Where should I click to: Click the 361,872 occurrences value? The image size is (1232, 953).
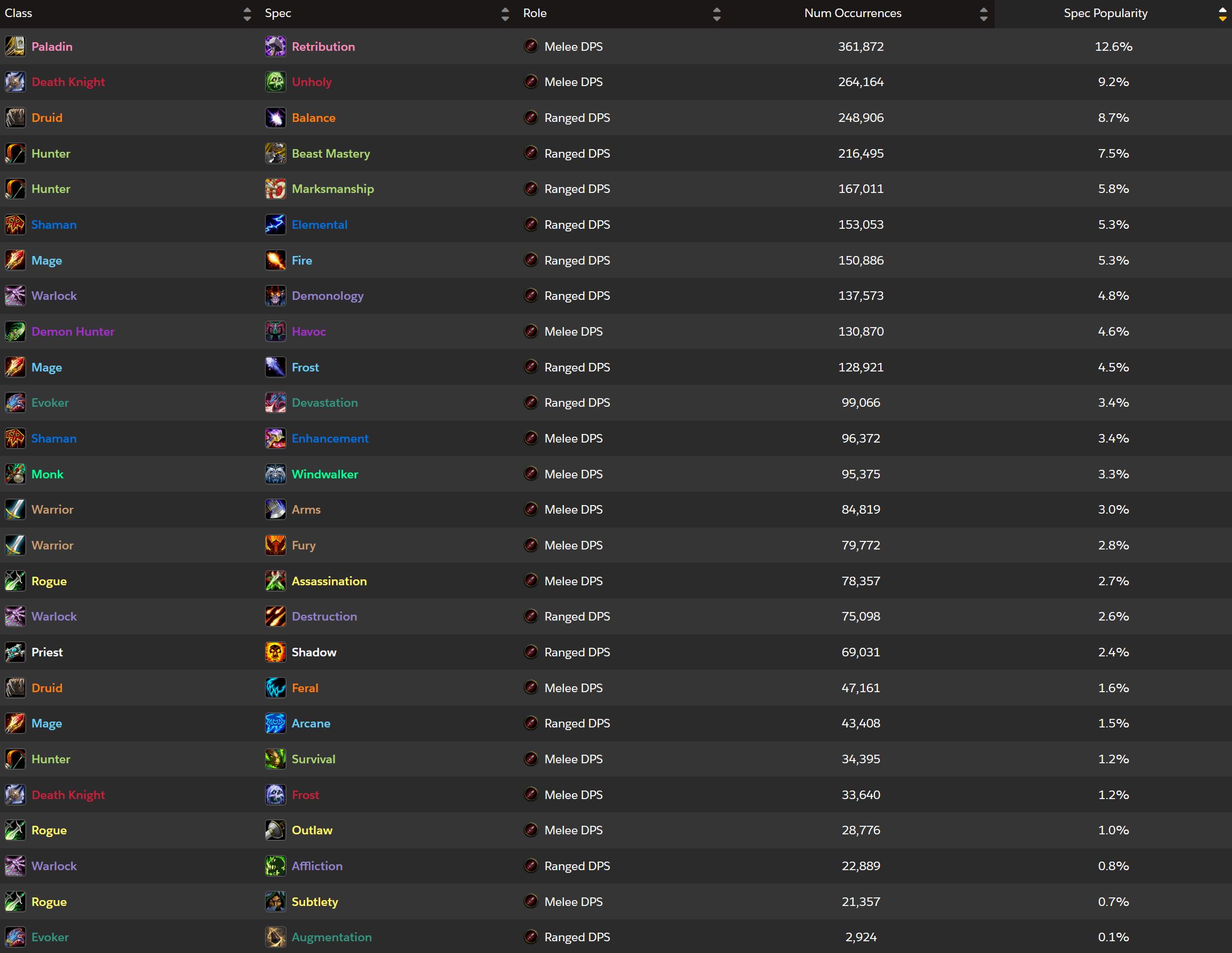point(861,47)
